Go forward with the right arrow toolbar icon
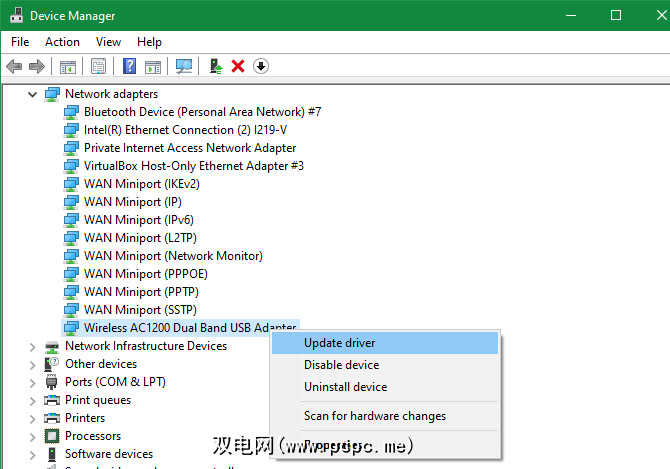670x469 pixels. click(37, 67)
